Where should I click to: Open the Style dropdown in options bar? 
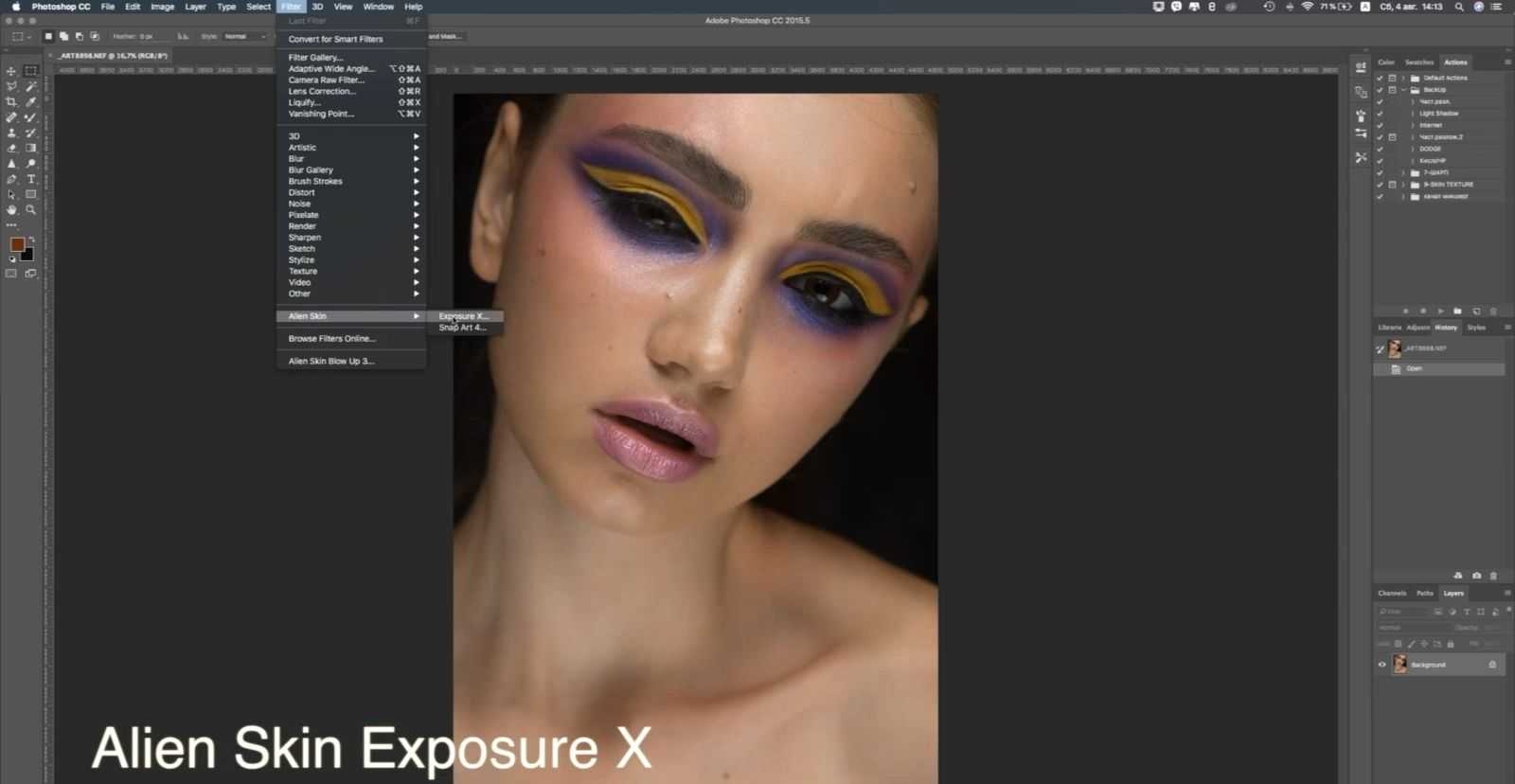pos(245,37)
